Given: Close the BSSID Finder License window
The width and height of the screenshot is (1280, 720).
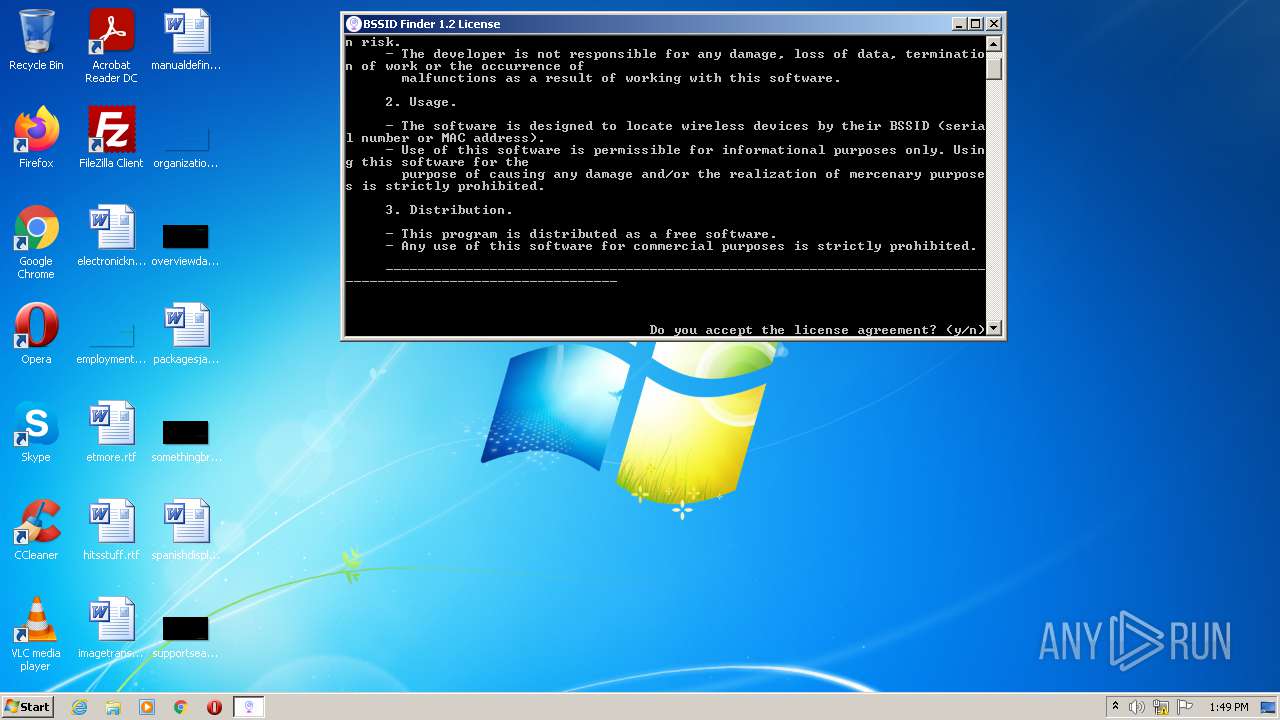Looking at the screenshot, I should point(994,24).
